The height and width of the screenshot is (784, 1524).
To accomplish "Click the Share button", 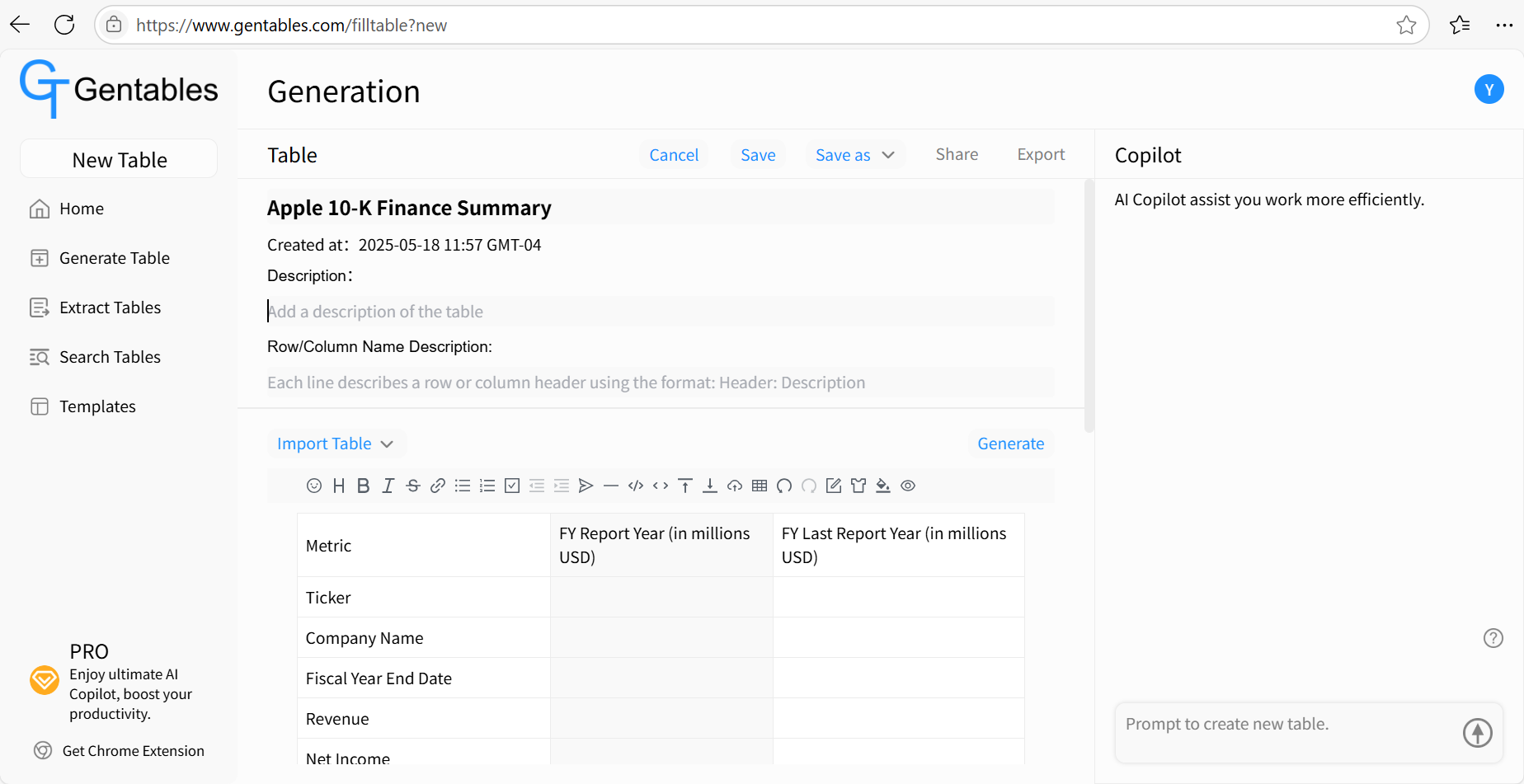I will click(x=957, y=155).
